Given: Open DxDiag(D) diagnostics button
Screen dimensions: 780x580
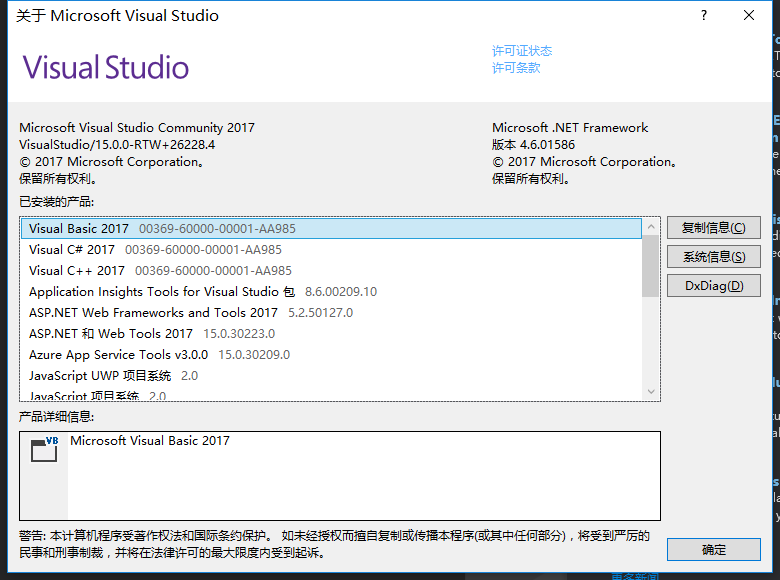Looking at the screenshot, I should (713, 286).
